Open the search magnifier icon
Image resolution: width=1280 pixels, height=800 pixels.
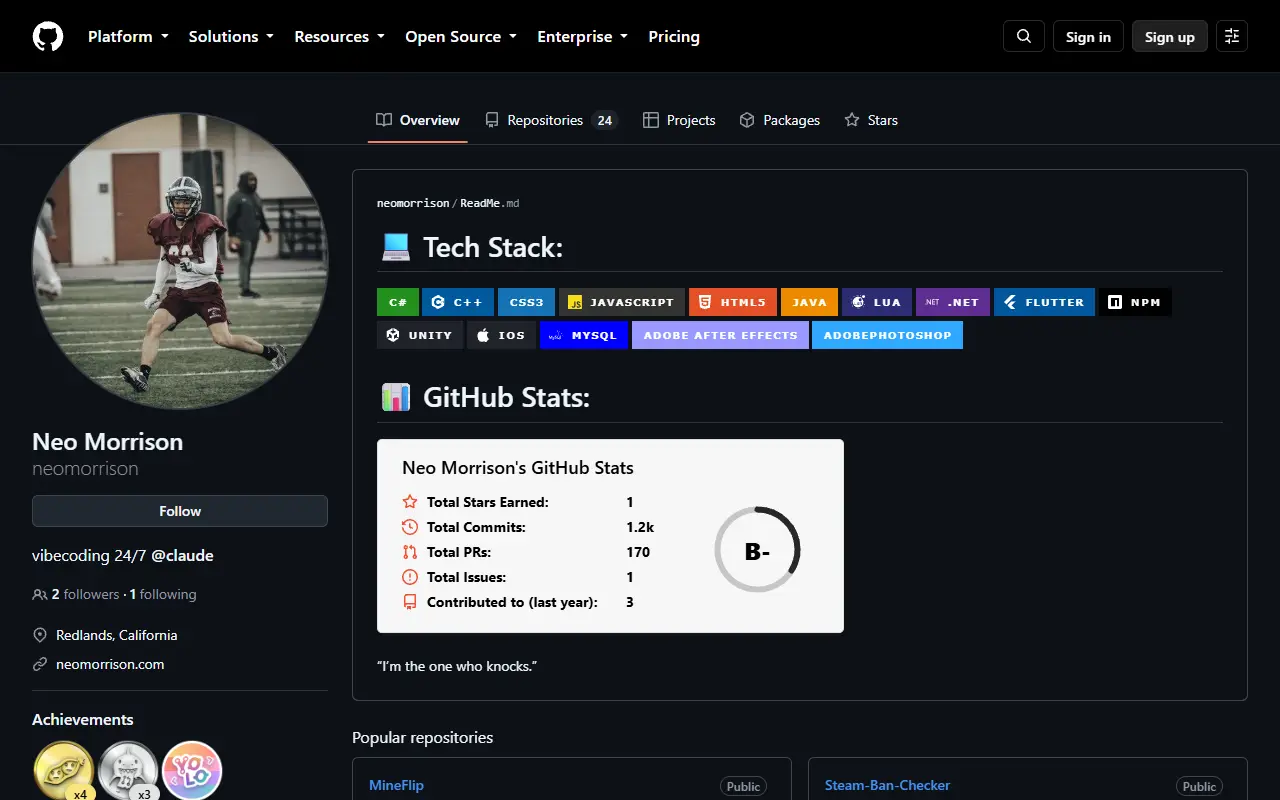pos(1024,37)
